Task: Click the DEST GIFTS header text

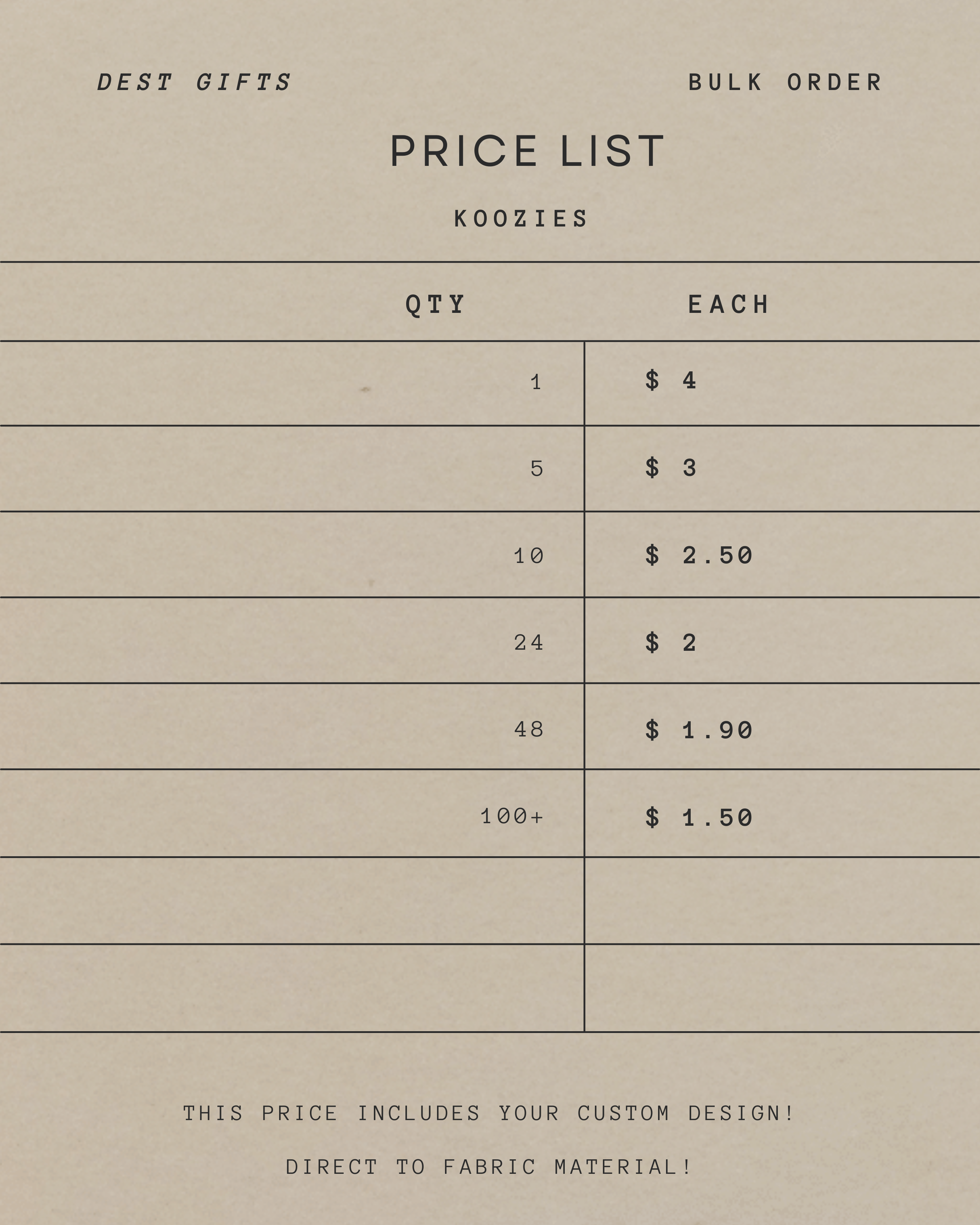Action: click(x=194, y=82)
